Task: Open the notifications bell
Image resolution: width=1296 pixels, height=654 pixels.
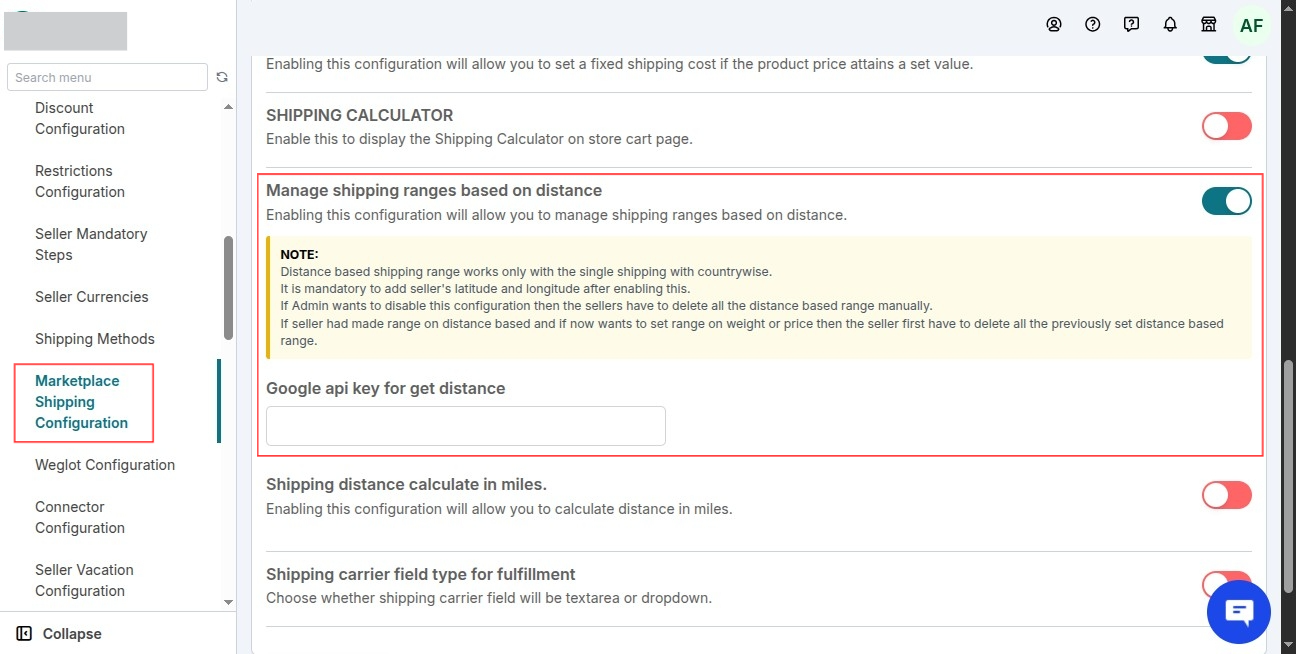Action: (x=1170, y=25)
